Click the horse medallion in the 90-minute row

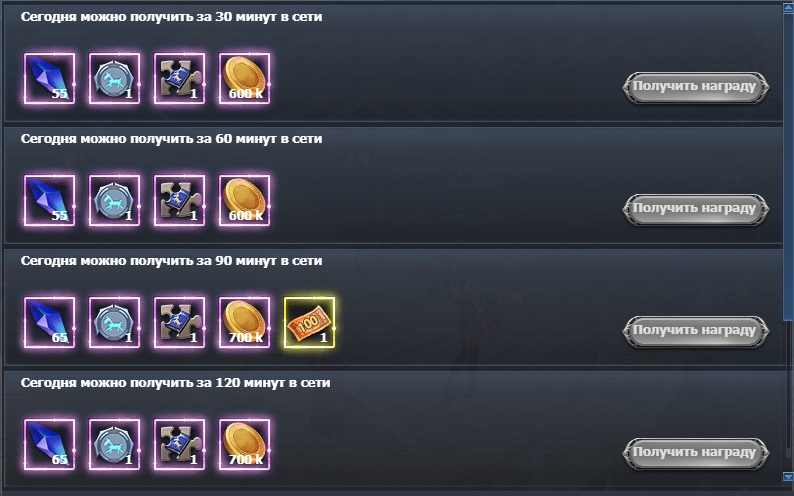[x=114, y=322]
